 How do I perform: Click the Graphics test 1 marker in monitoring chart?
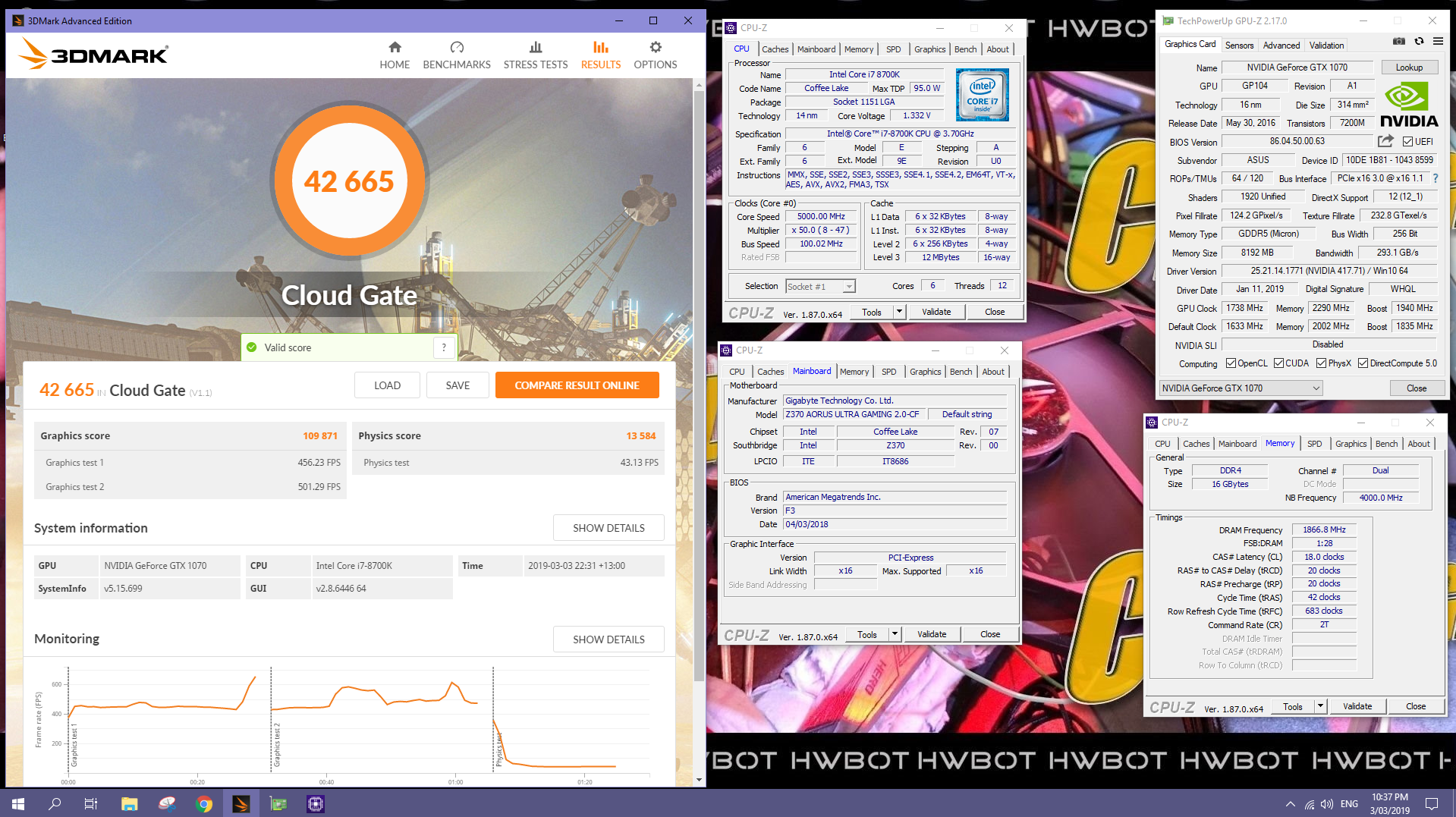pos(74,745)
